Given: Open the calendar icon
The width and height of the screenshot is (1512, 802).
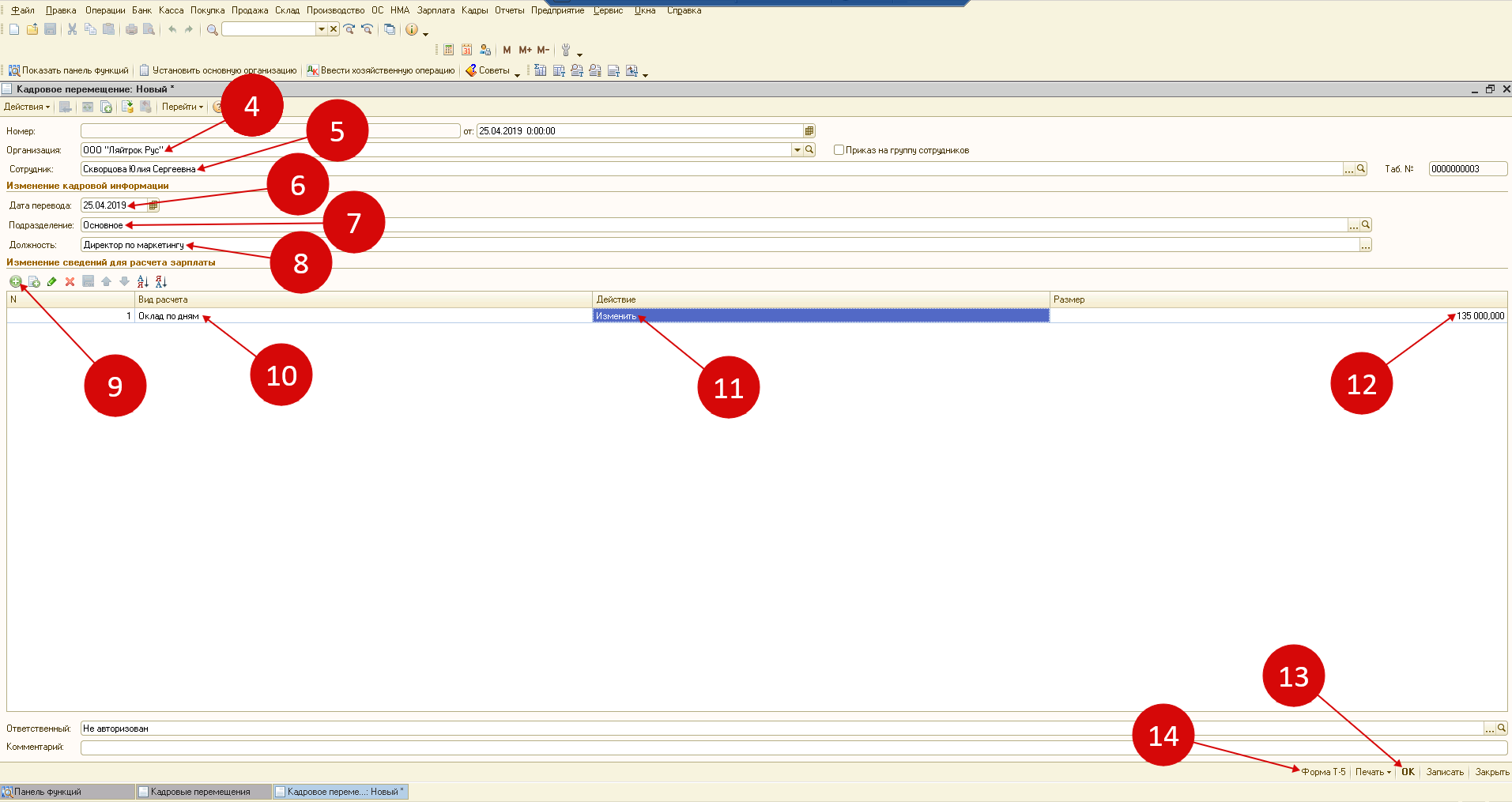Looking at the screenshot, I should click(x=466, y=50).
